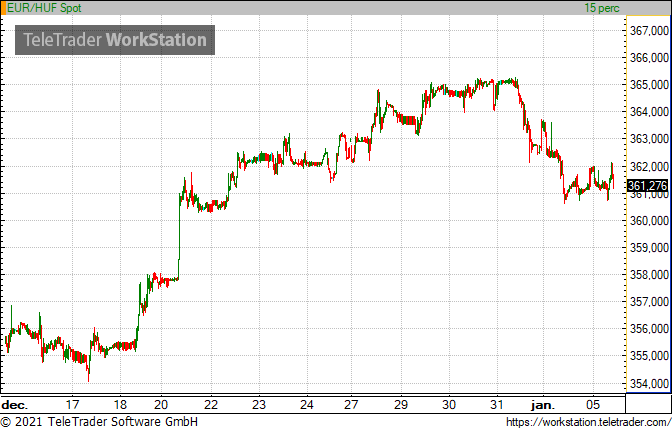Click the 367,000 price axis value
672x431 pixels.
(x=649, y=30)
